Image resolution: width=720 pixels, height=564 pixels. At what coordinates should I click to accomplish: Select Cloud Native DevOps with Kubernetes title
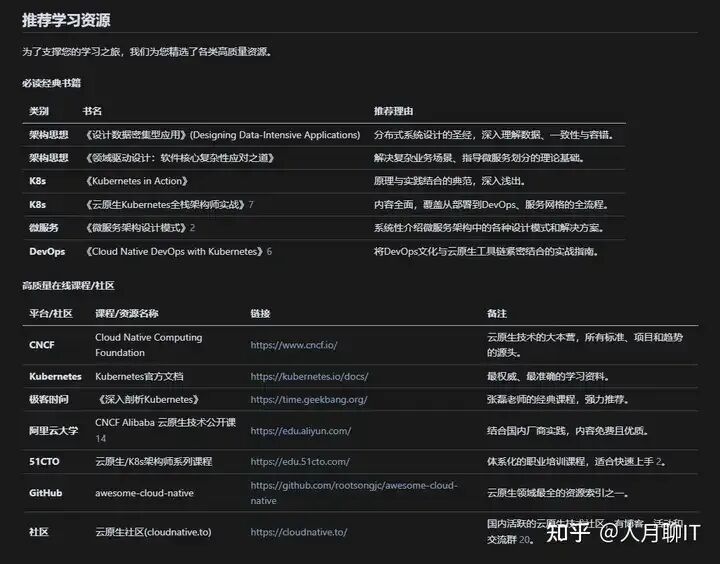click(175, 252)
